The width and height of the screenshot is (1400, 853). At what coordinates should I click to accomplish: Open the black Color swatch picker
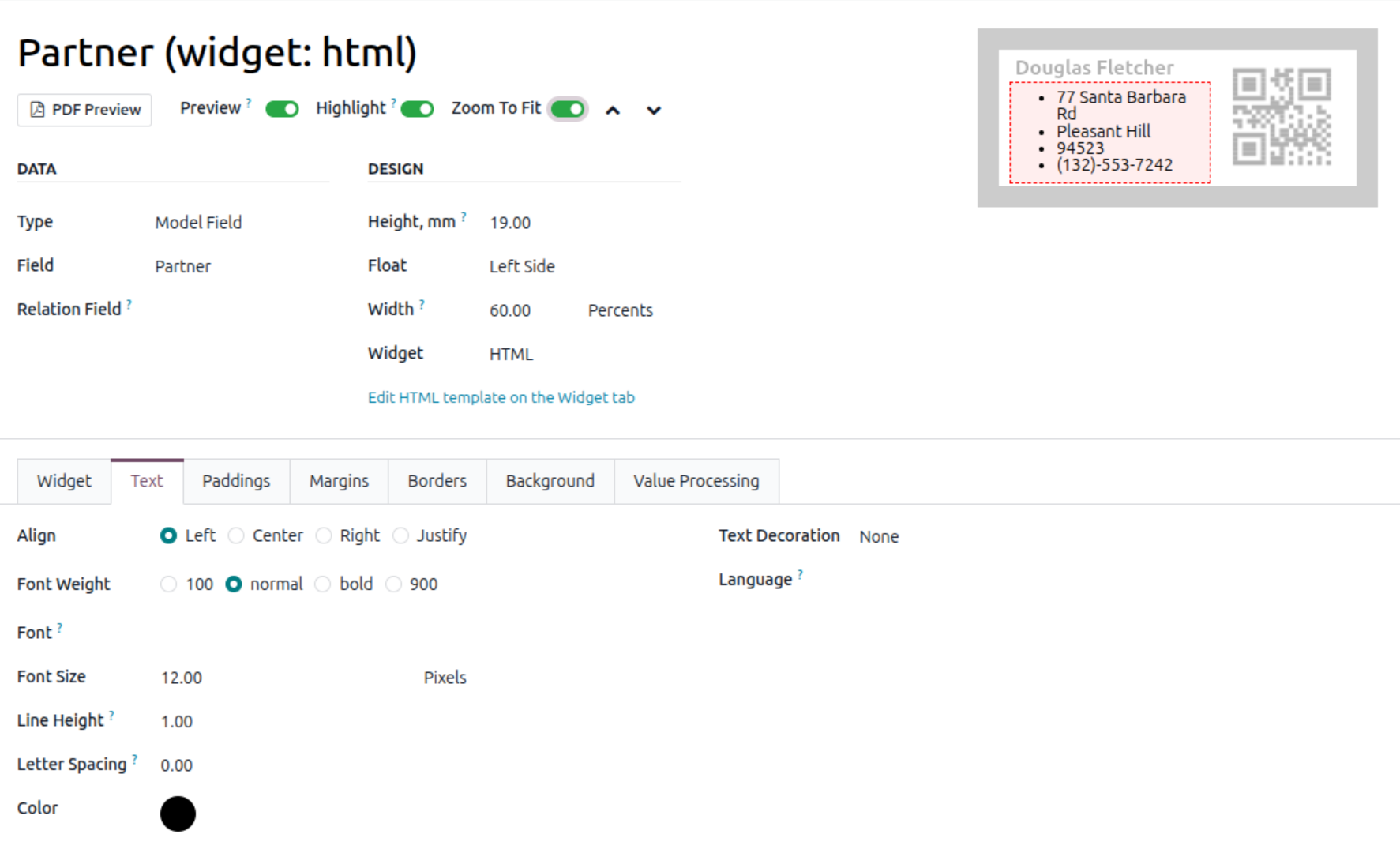click(x=178, y=814)
